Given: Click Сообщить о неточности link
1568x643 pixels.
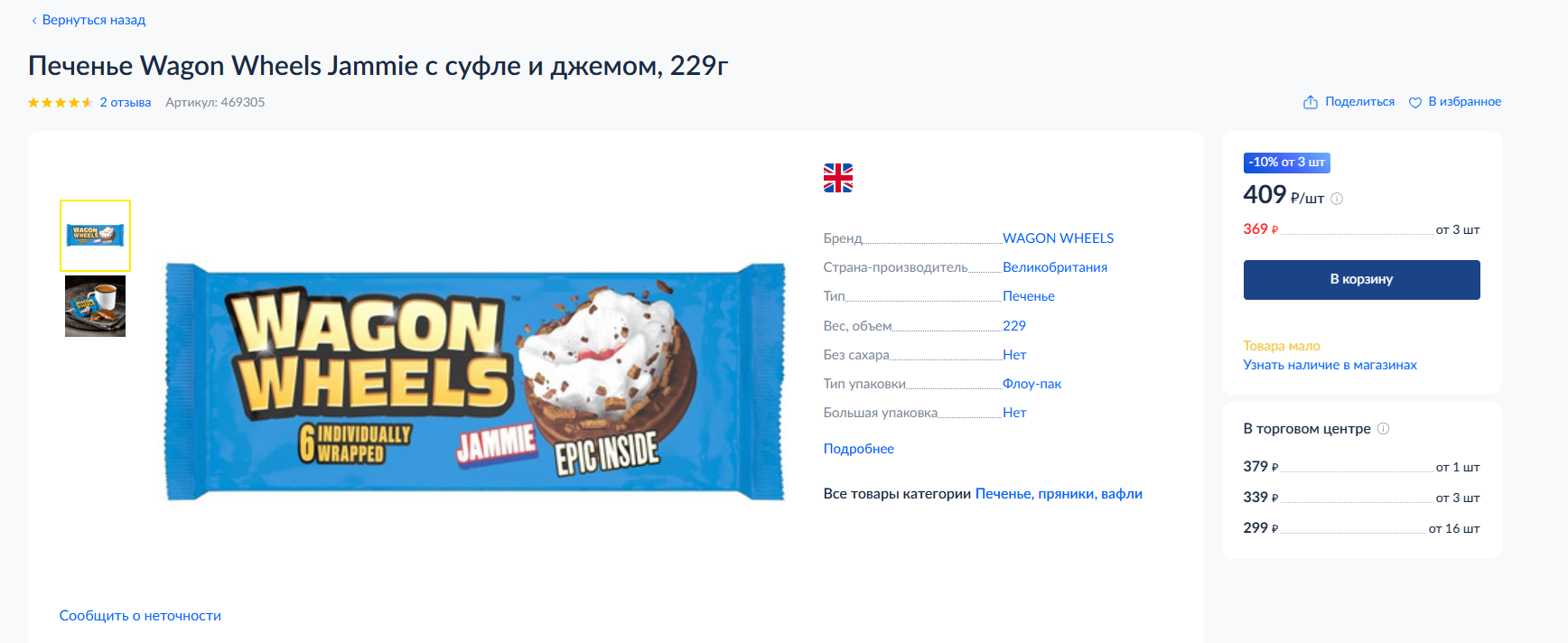Looking at the screenshot, I should (140, 616).
